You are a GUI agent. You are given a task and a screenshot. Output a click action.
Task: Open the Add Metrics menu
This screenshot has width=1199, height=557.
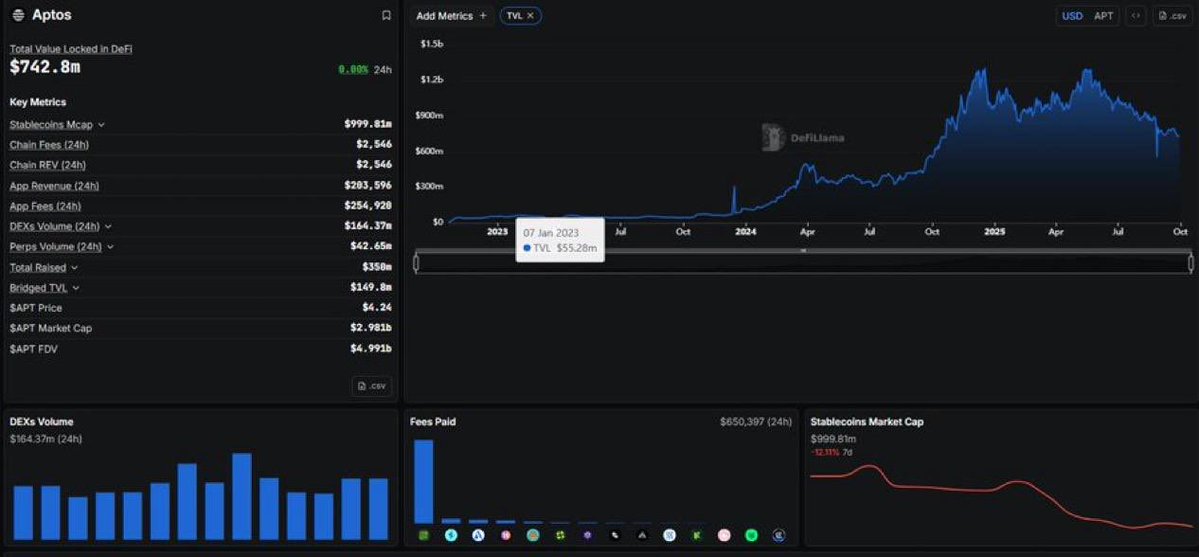[x=451, y=15]
